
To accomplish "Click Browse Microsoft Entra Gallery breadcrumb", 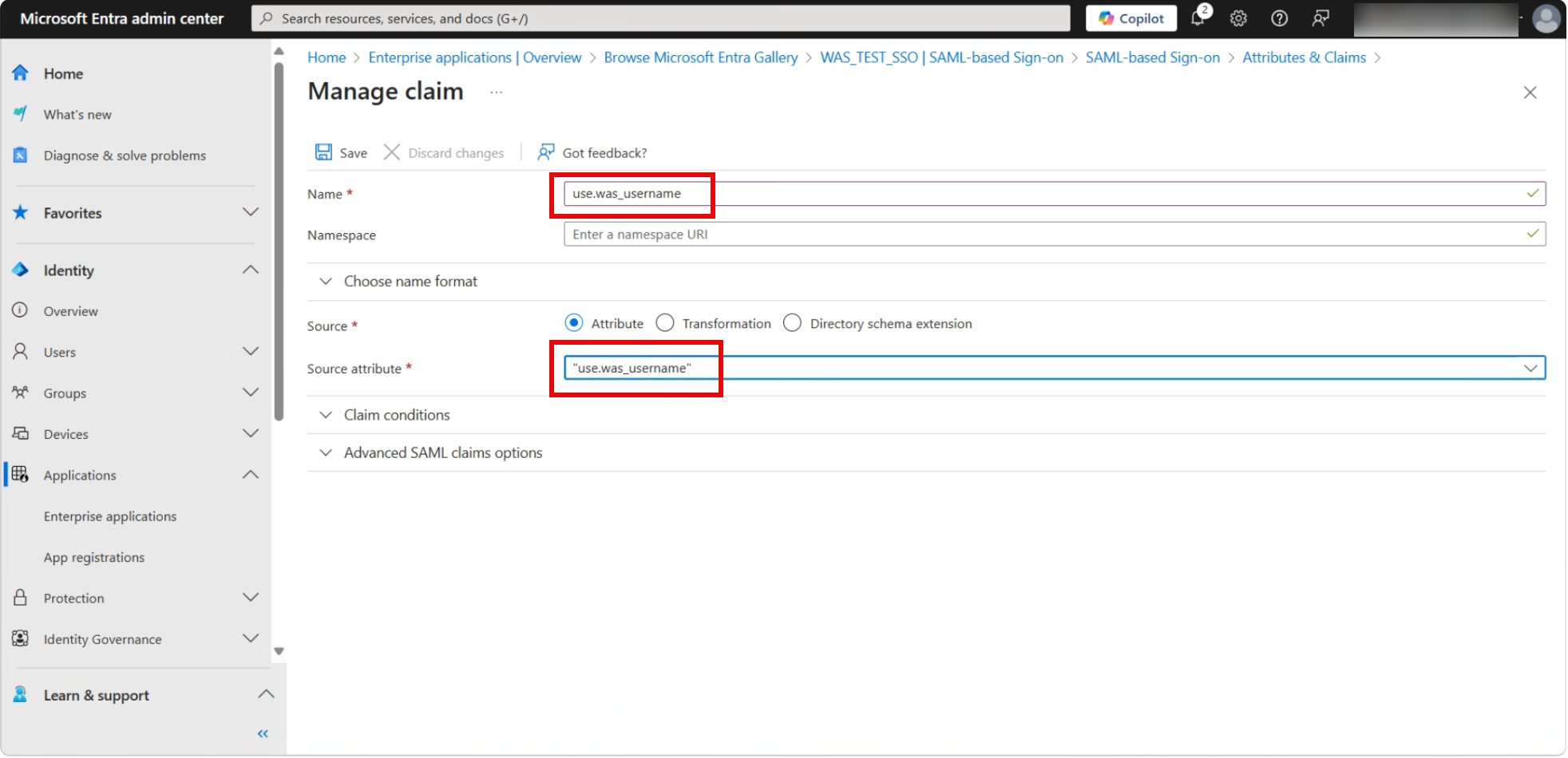I will pyautogui.click(x=701, y=57).
